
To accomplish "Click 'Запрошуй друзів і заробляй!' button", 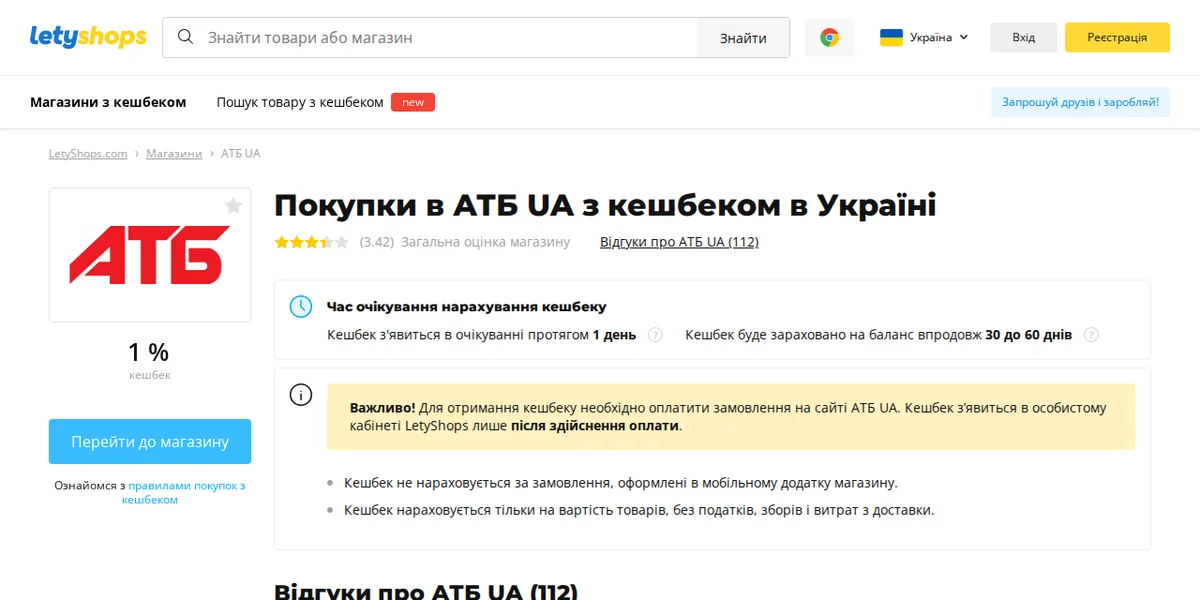I will pyautogui.click(x=1080, y=102).
